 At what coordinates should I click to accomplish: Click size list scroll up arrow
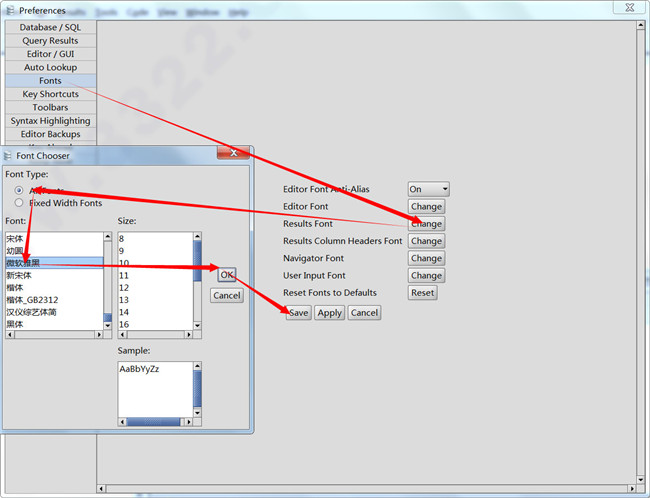(x=197, y=236)
